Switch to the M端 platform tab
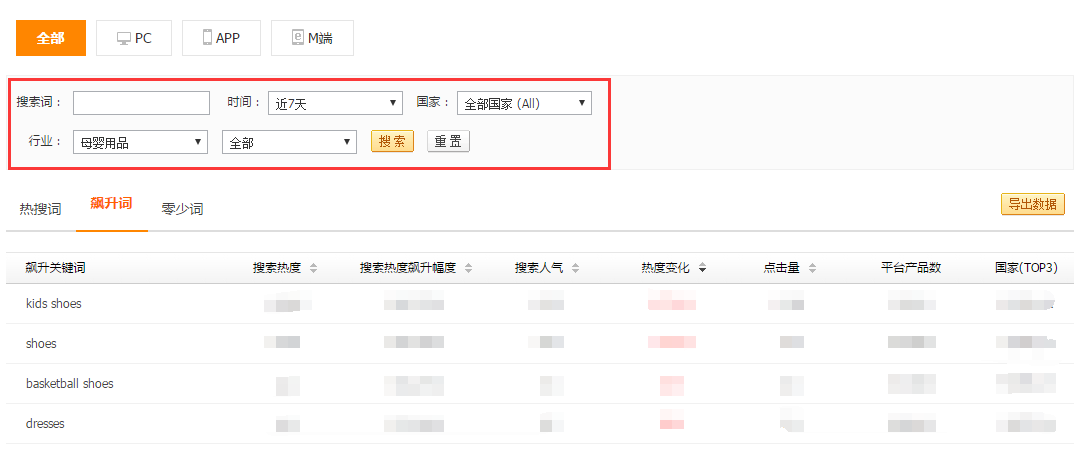This screenshot has width=1086, height=451. pos(311,38)
